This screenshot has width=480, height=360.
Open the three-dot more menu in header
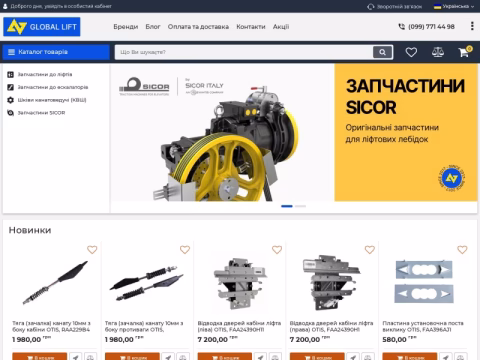[472, 26]
